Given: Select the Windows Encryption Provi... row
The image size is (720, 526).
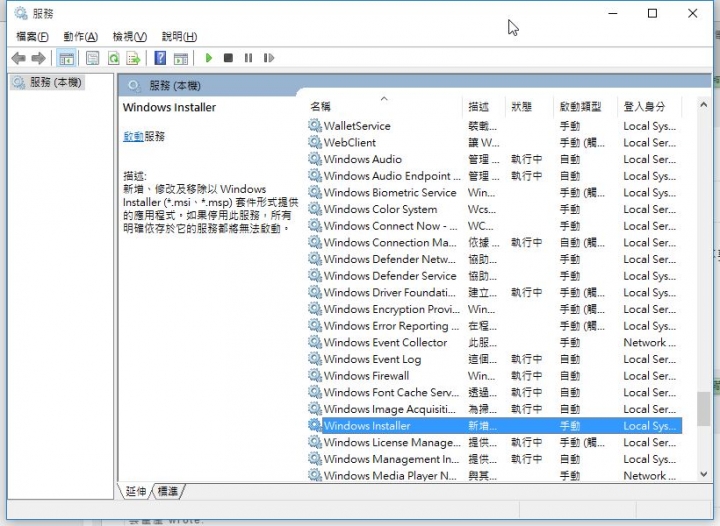Looking at the screenshot, I should click(494, 309).
